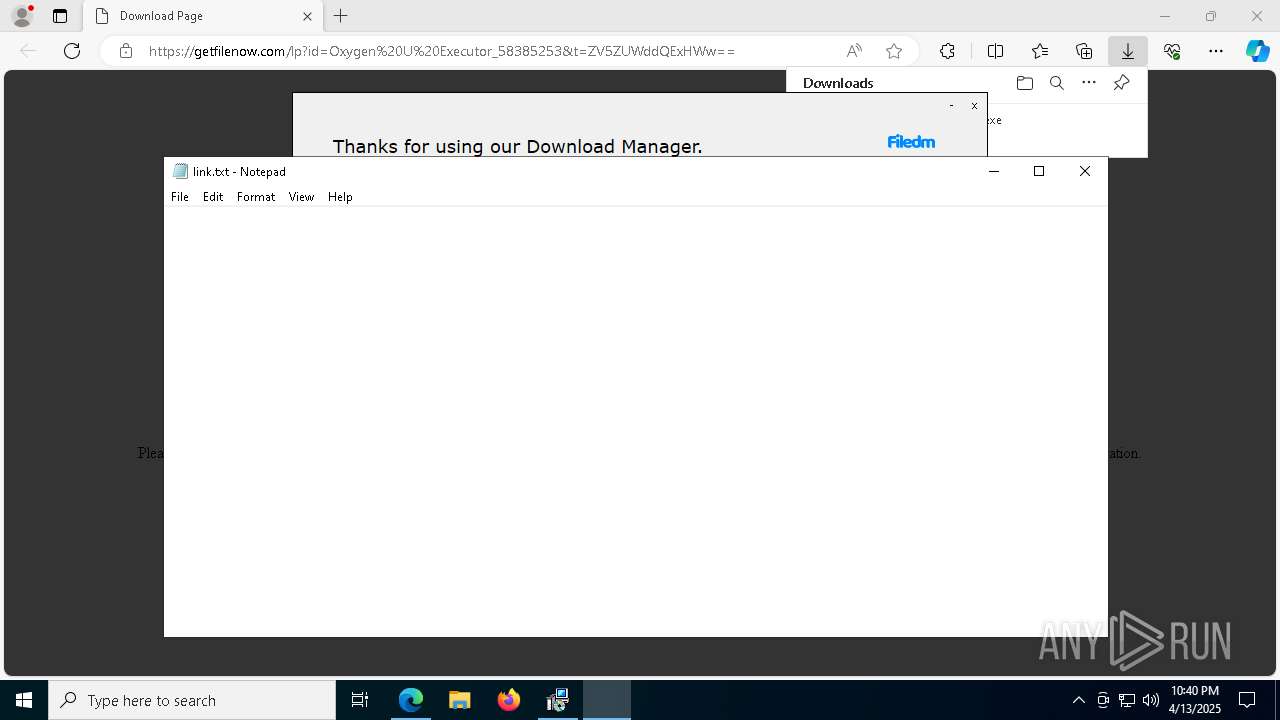
Task: Open the installer app taskbar icon
Action: [558, 700]
